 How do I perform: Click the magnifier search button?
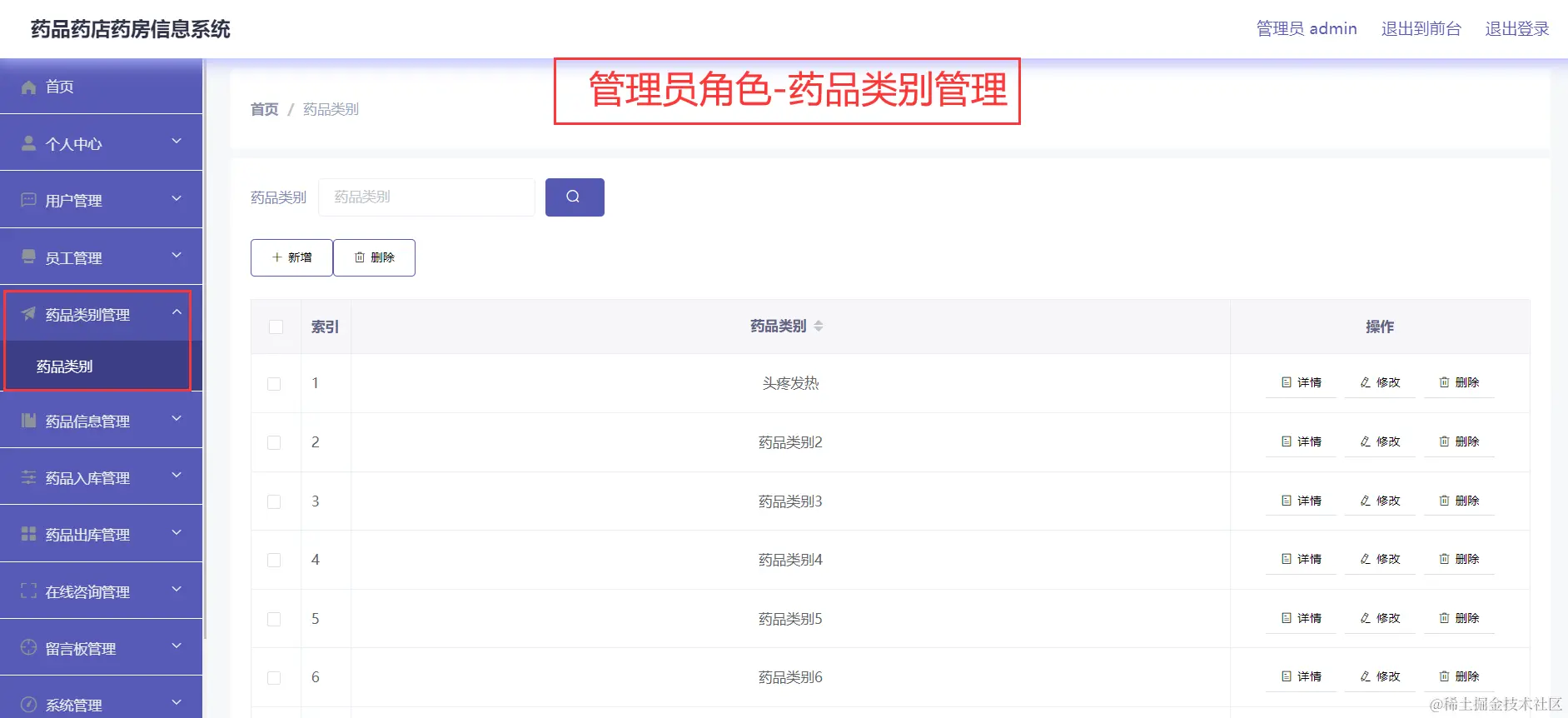(x=575, y=197)
